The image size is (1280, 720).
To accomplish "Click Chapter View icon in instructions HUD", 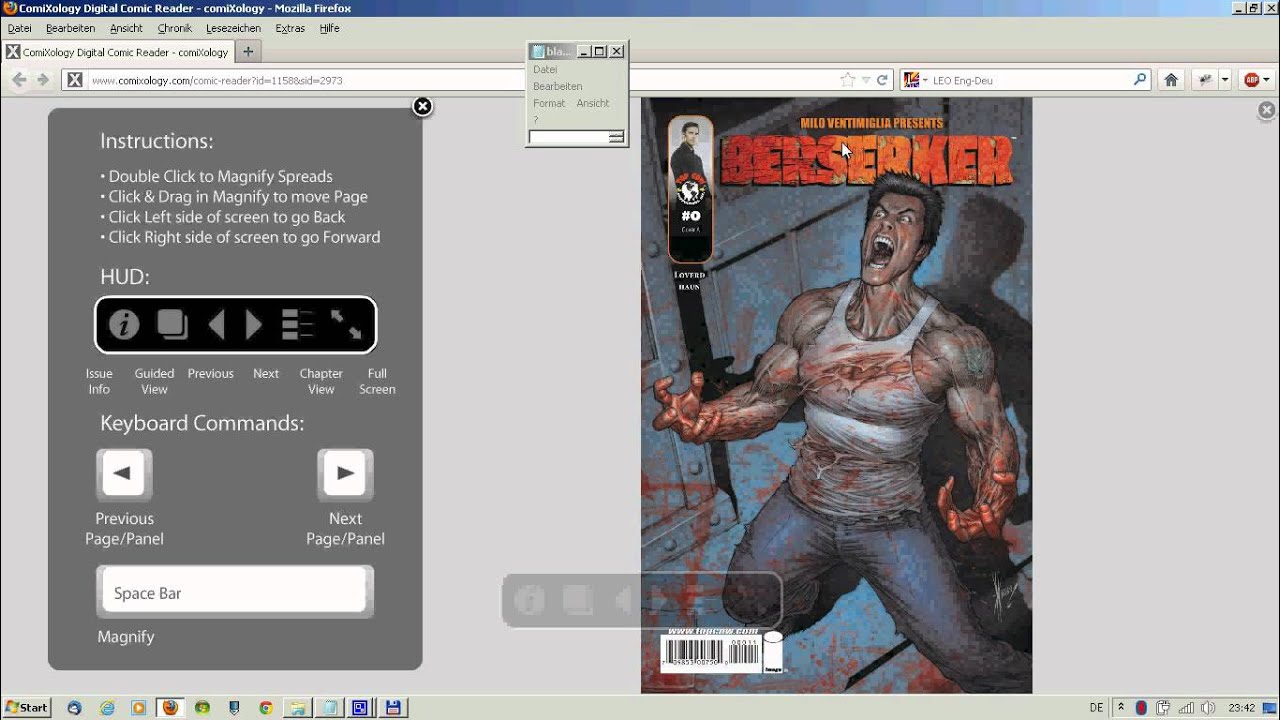I will pos(298,324).
